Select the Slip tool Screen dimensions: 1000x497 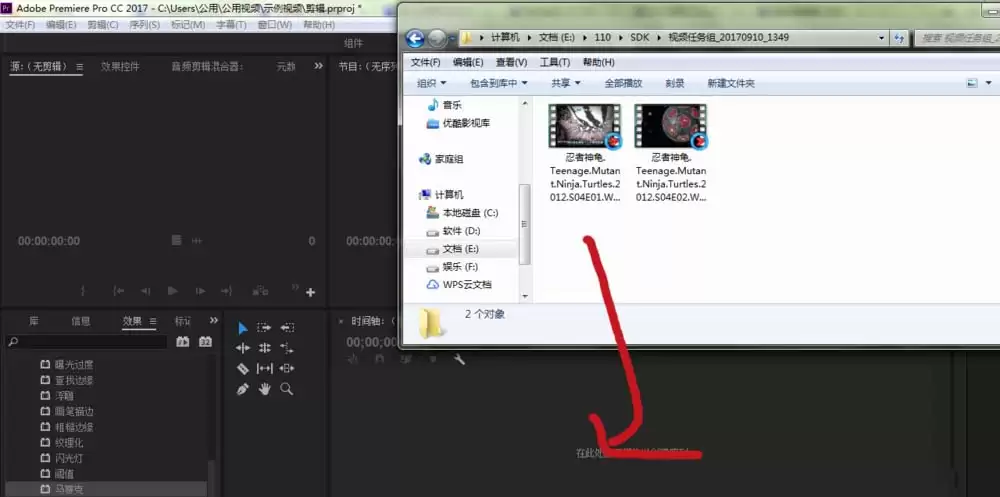265,368
